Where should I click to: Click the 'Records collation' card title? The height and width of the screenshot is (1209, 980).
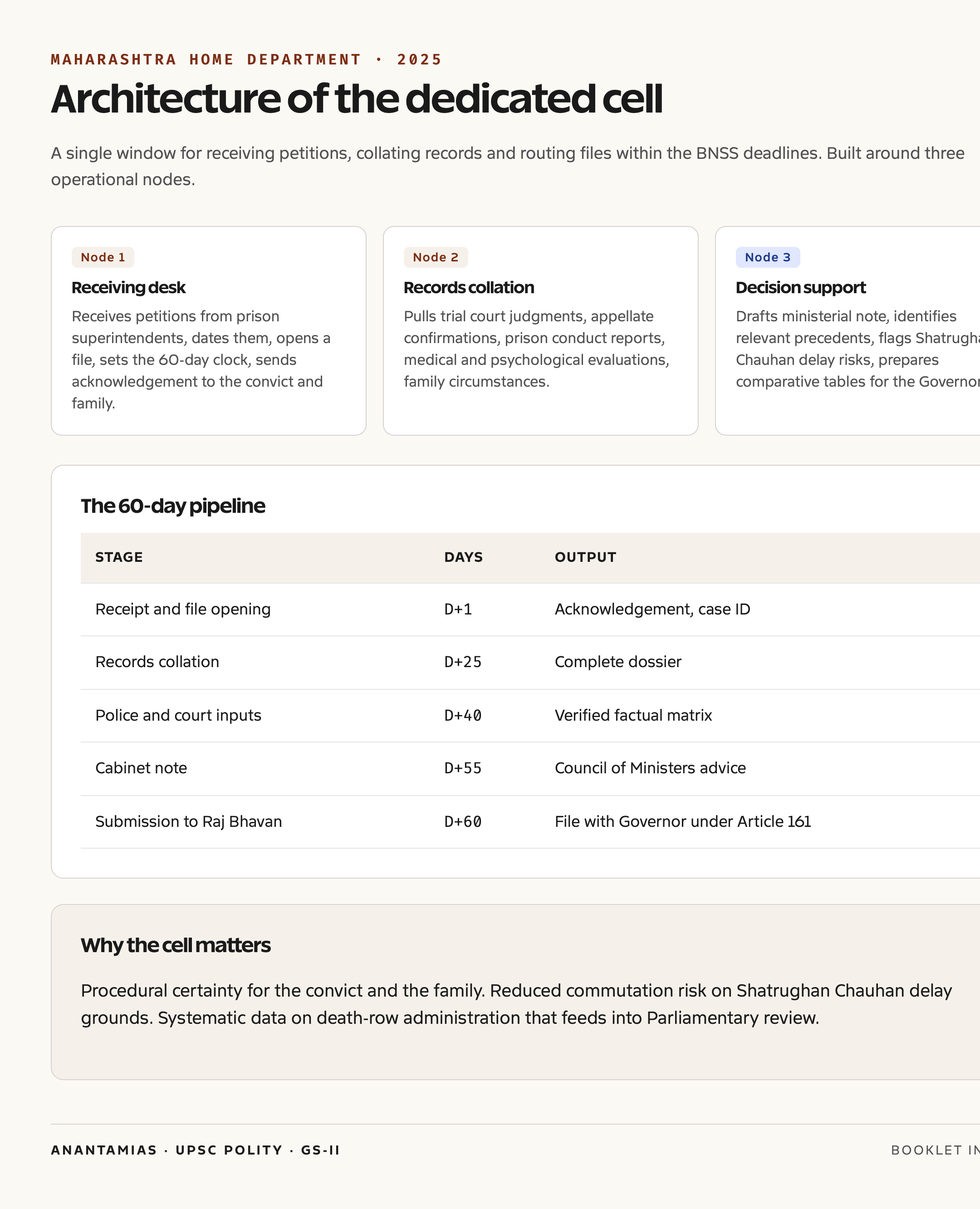click(469, 287)
